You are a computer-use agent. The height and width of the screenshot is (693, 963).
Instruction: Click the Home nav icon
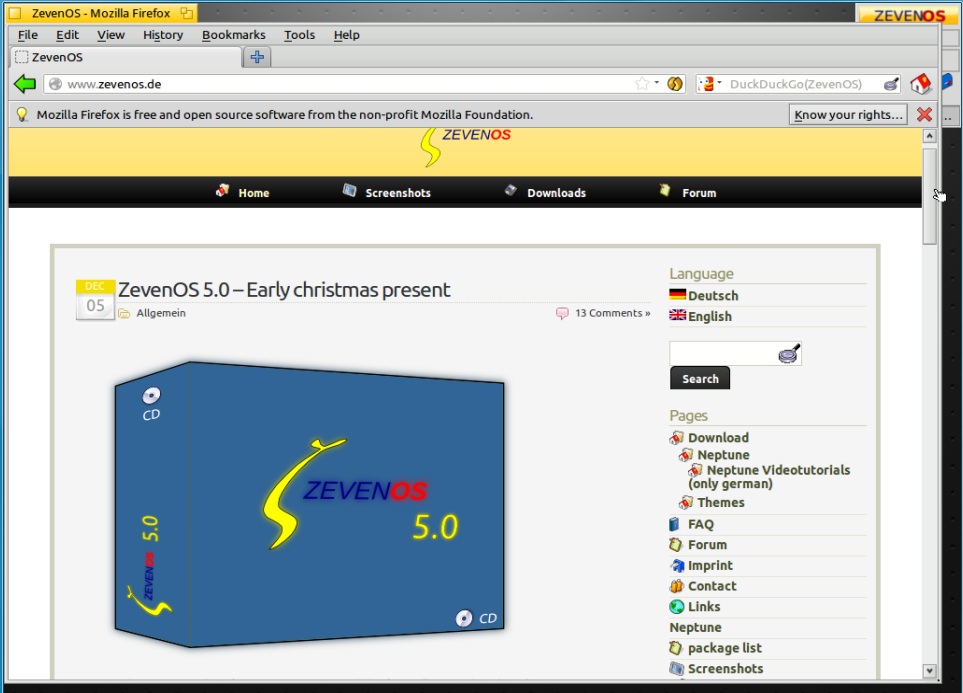[x=222, y=190]
